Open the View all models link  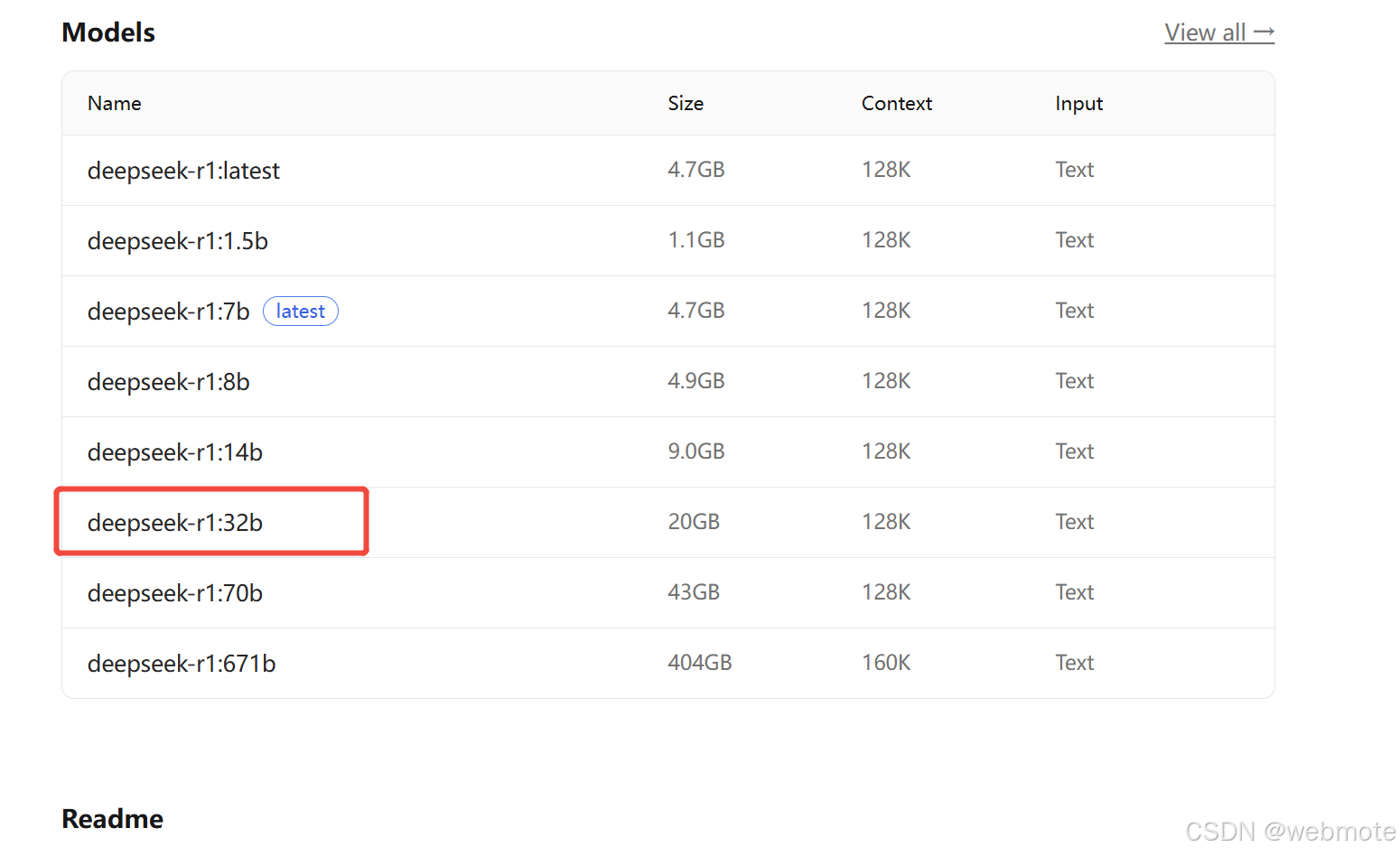1219,33
